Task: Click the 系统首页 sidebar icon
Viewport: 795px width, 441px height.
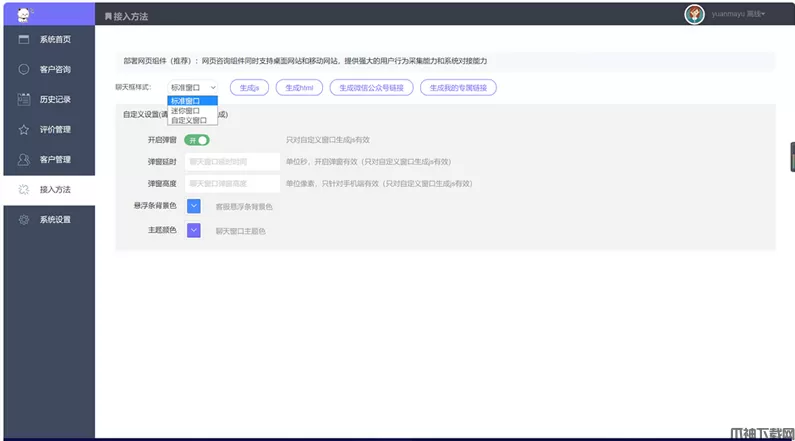Action: tap(24, 39)
